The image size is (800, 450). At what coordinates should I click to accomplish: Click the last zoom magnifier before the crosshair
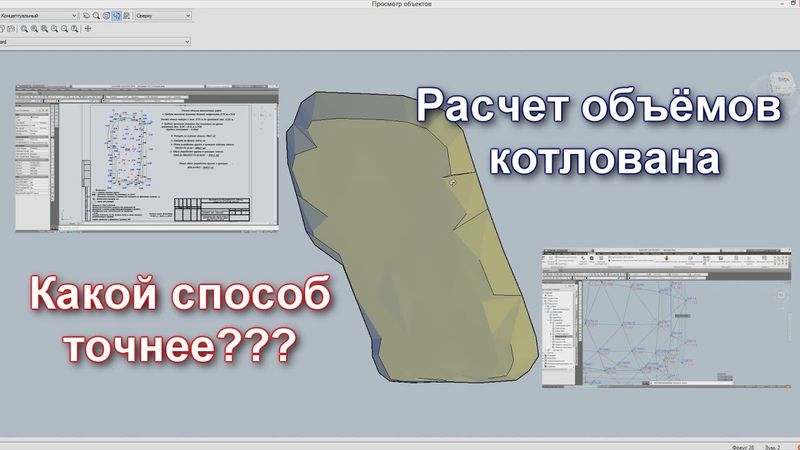coord(74,29)
